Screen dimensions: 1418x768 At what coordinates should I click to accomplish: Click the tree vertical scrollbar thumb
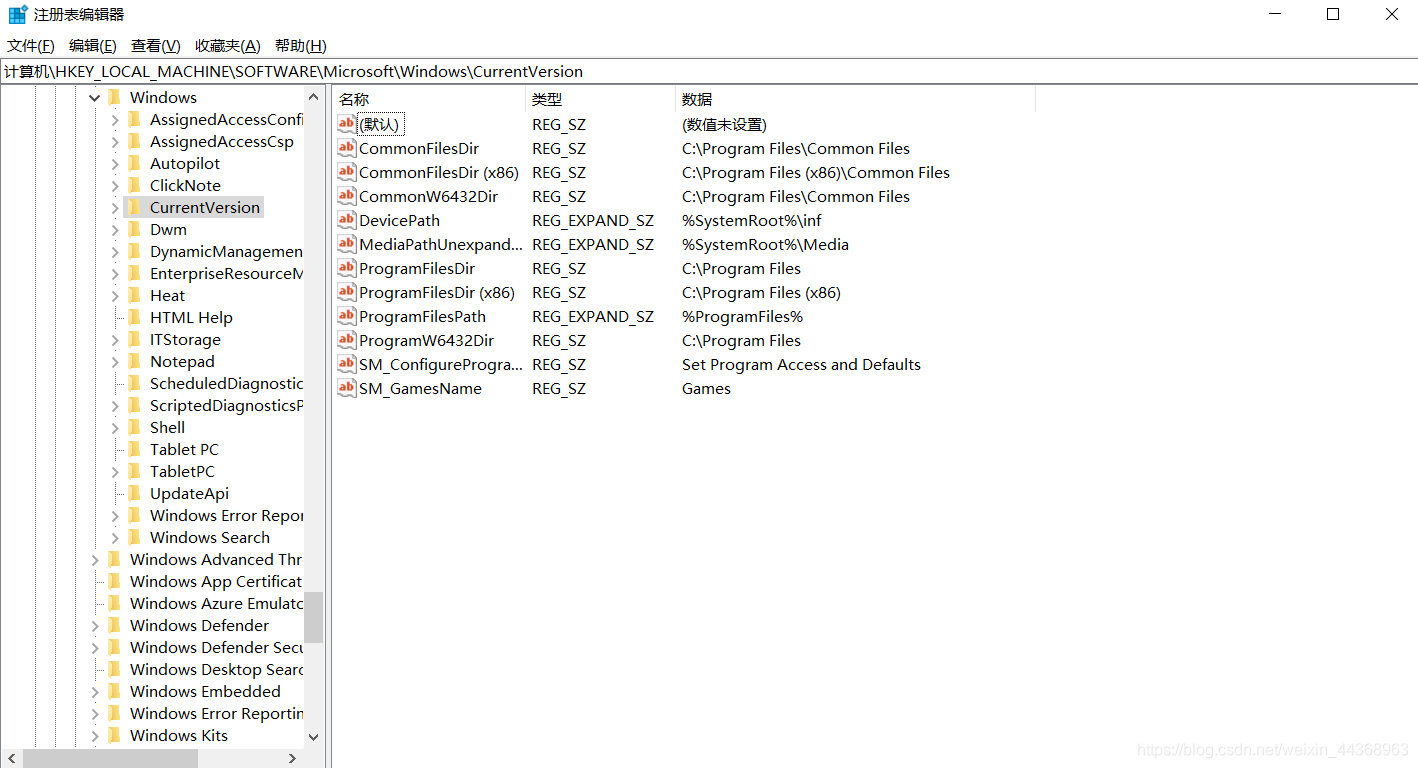tap(313, 617)
